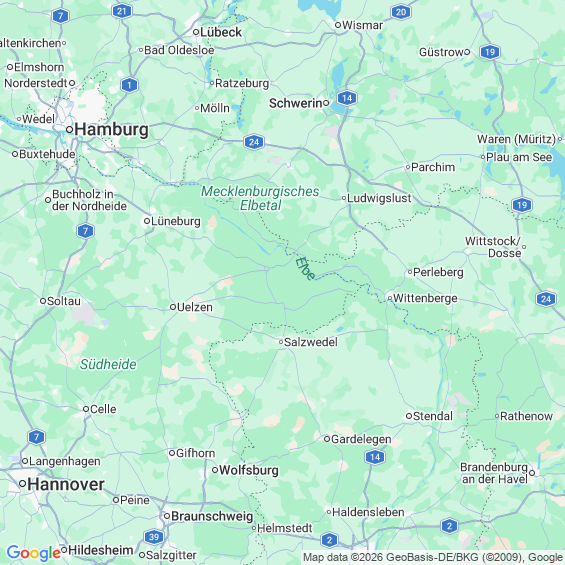Click the A 1 highway shield near Bad Oldesloe
Screen dimensions: 565x565
pyautogui.click(x=129, y=85)
